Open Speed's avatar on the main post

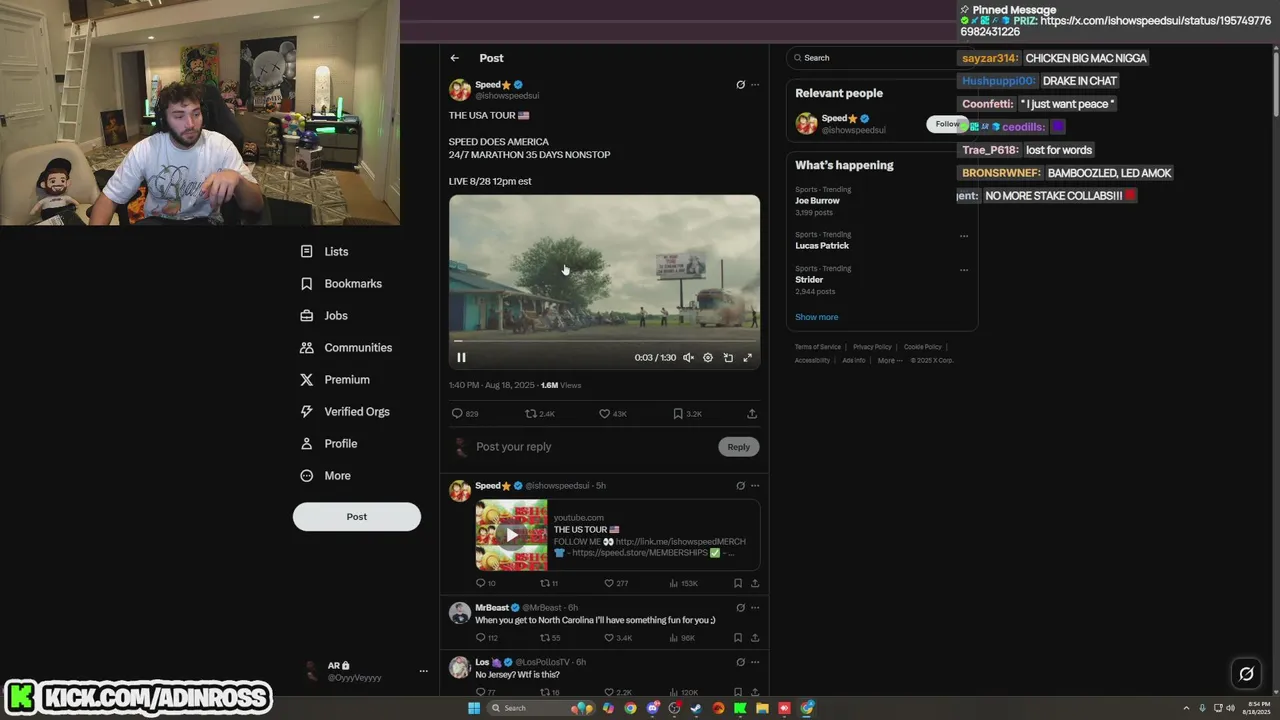460,90
